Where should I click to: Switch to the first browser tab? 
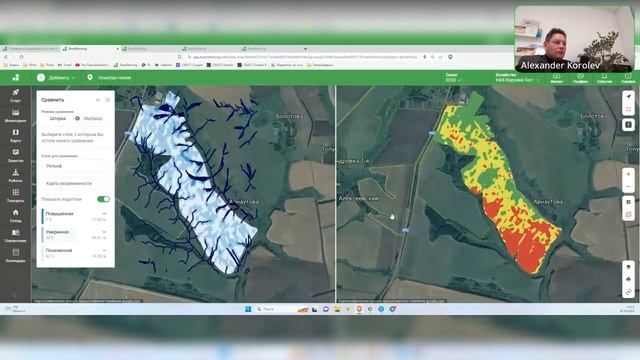pyautogui.click(x=31, y=49)
